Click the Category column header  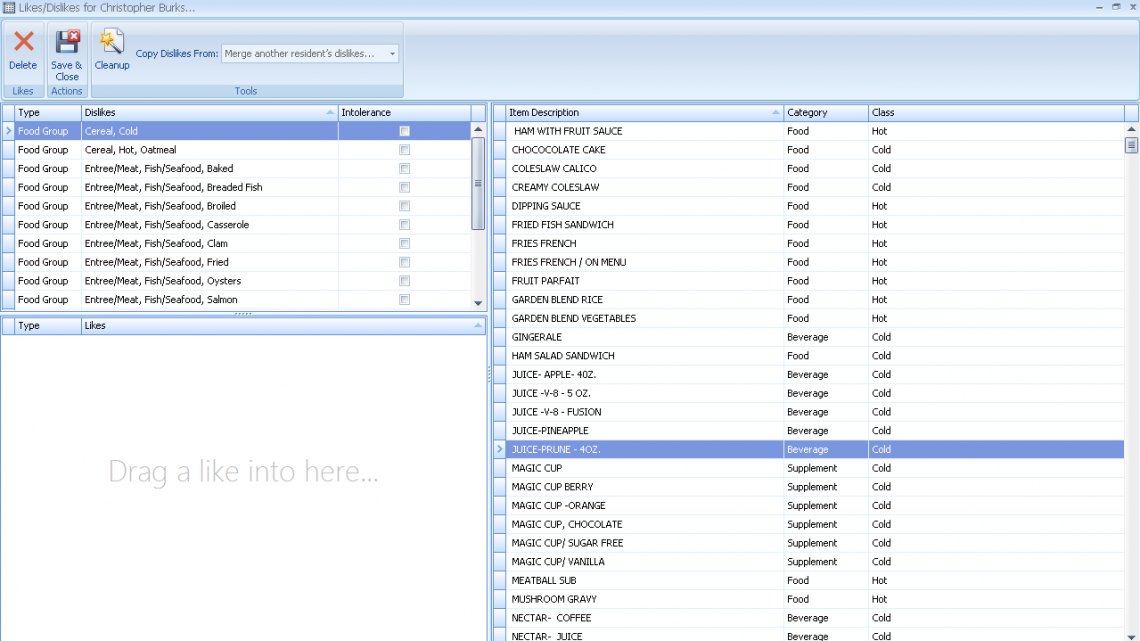tap(825, 113)
